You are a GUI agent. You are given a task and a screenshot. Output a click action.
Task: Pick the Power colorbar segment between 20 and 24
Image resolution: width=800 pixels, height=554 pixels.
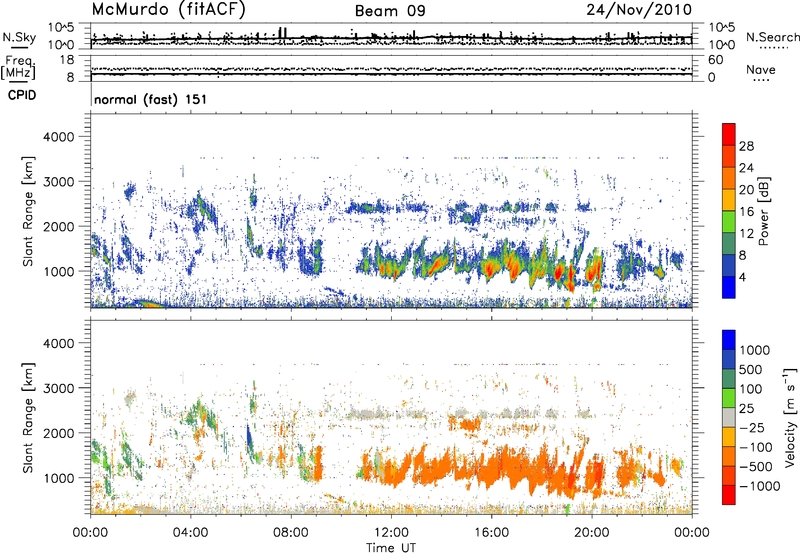click(729, 178)
